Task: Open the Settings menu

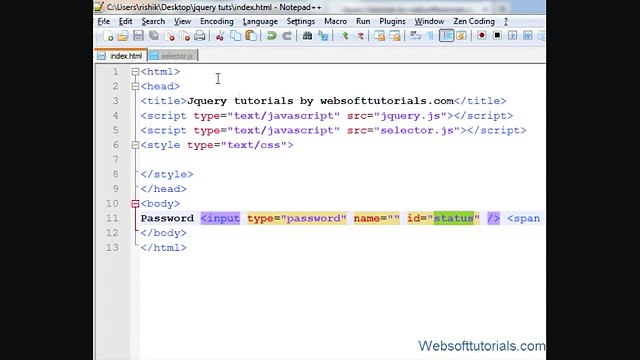Action: pyautogui.click(x=300, y=21)
